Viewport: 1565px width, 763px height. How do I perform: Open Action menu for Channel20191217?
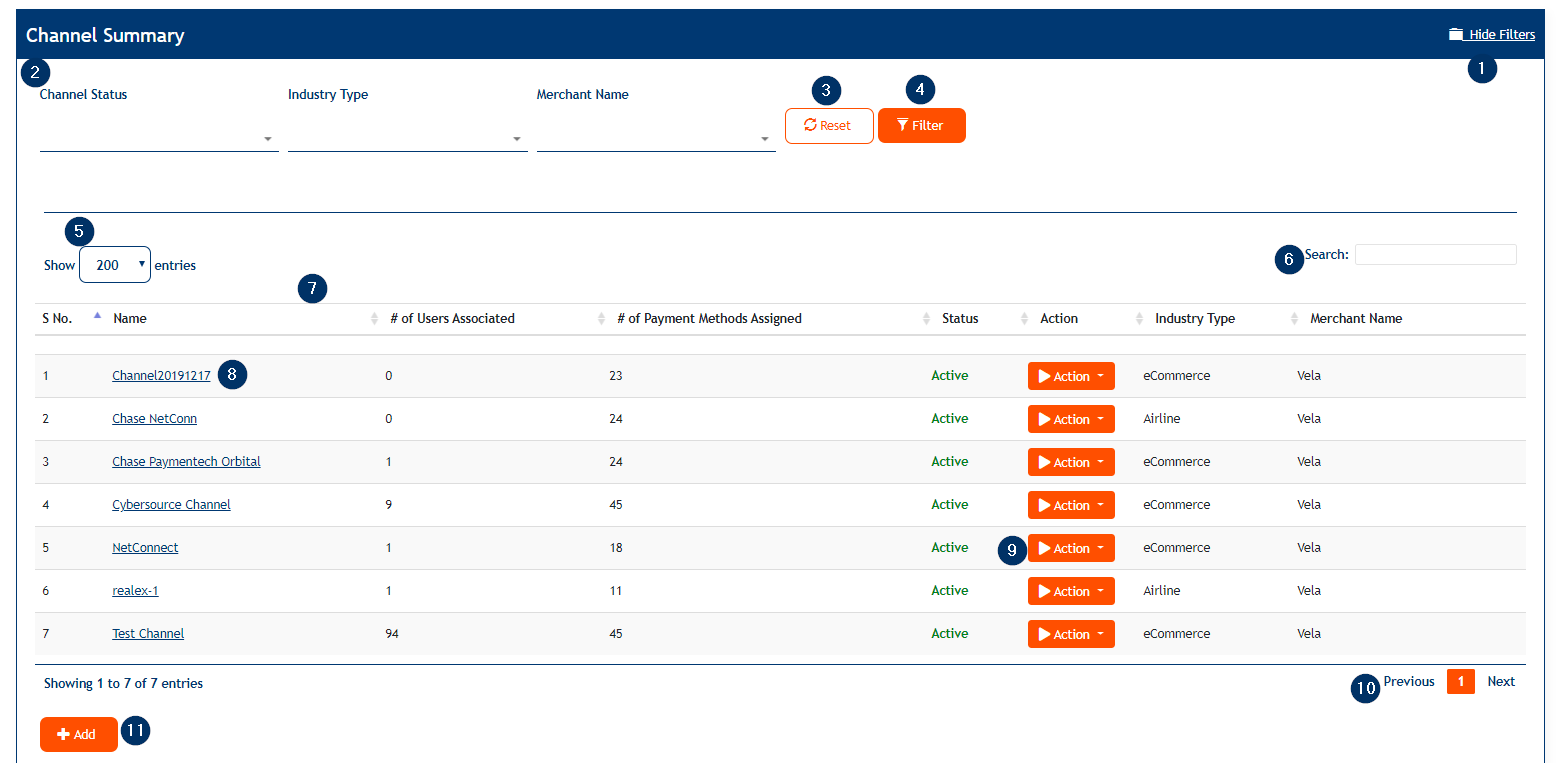pos(1071,376)
